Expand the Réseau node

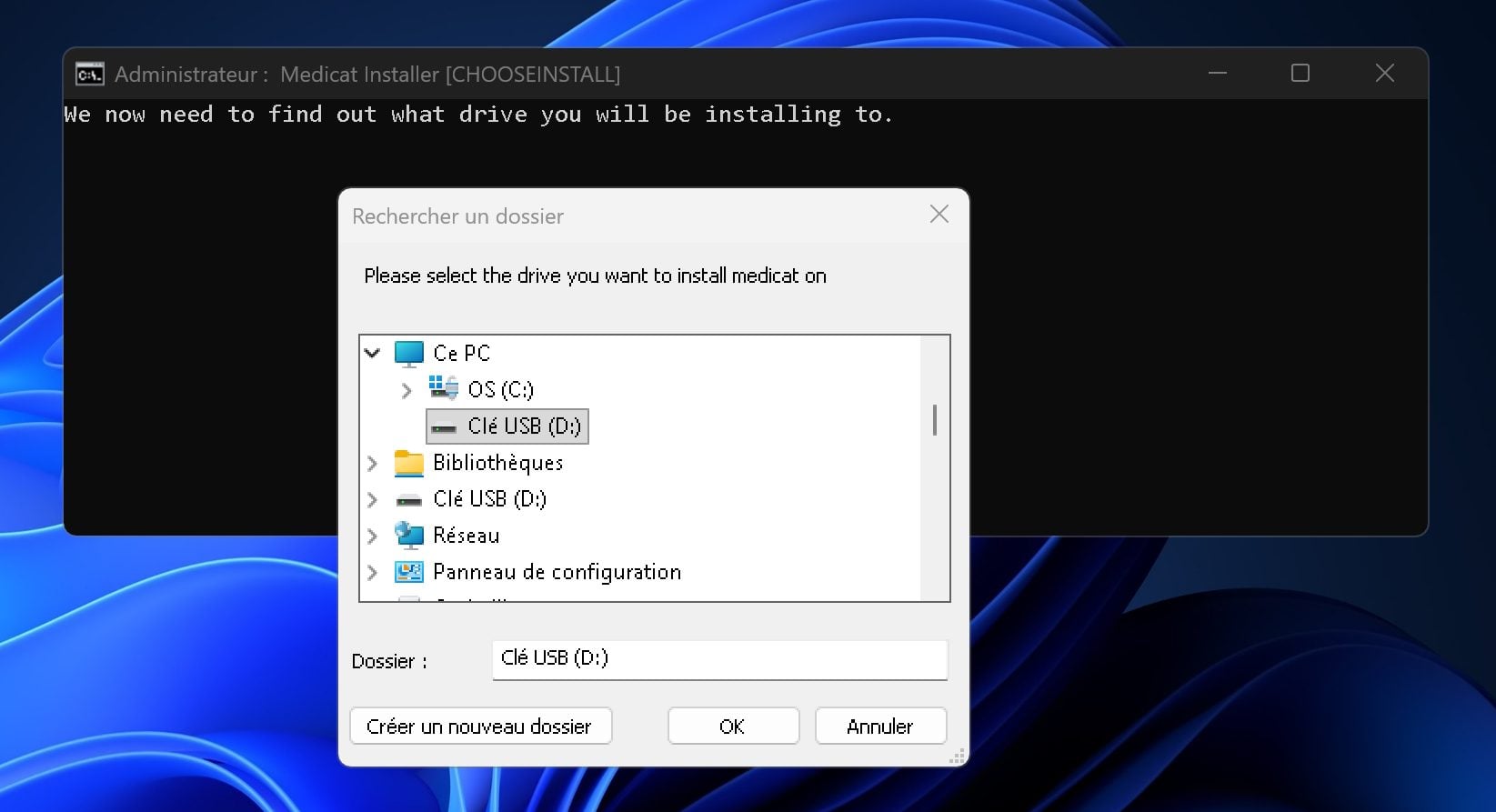pyautogui.click(x=372, y=536)
